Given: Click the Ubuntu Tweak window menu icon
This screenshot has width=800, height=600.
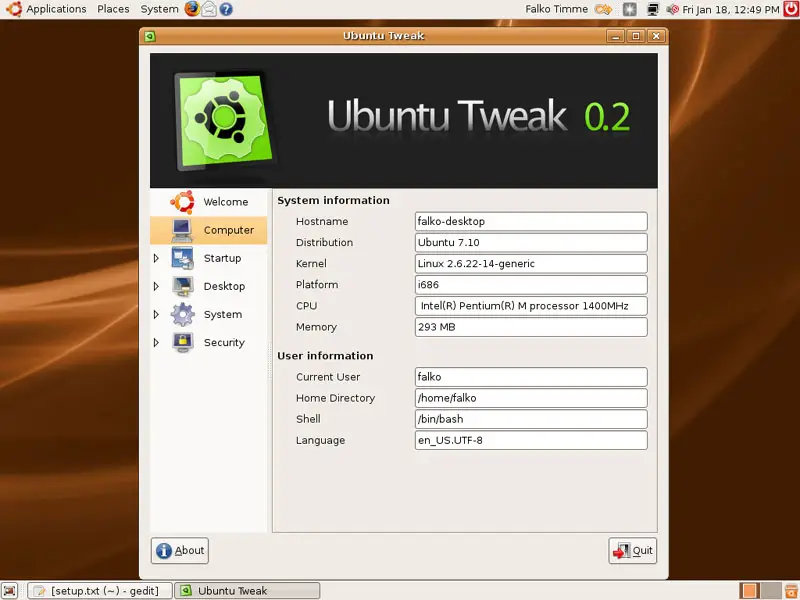Looking at the screenshot, I should [149, 36].
